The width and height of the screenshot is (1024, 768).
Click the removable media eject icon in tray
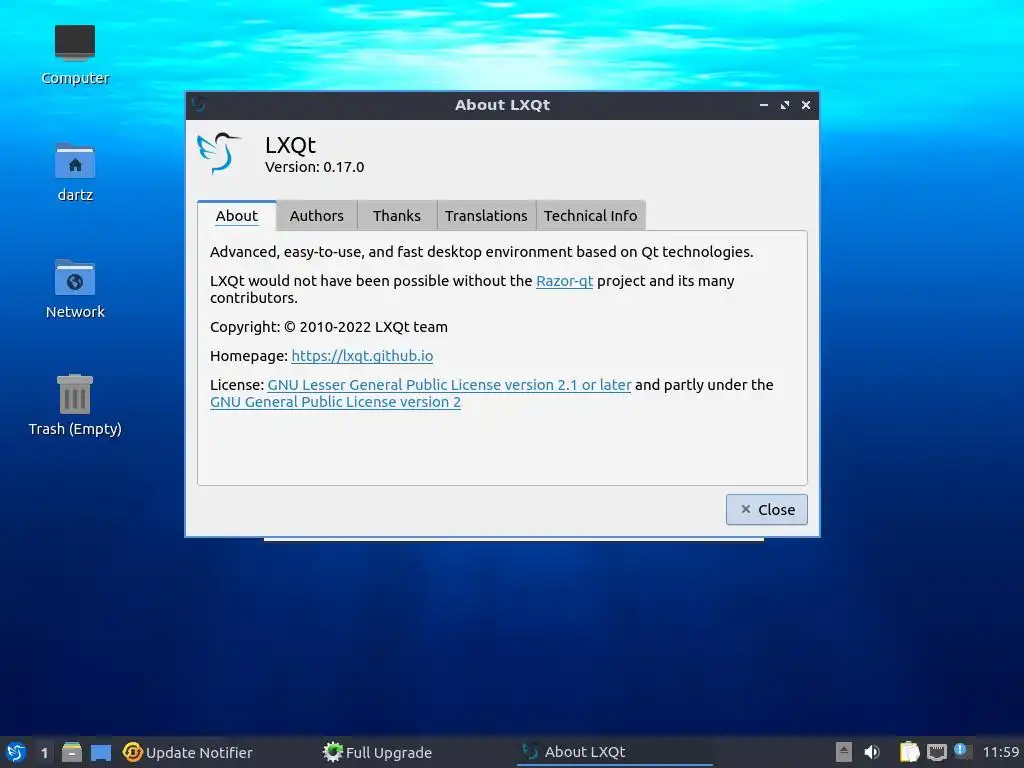(844, 752)
